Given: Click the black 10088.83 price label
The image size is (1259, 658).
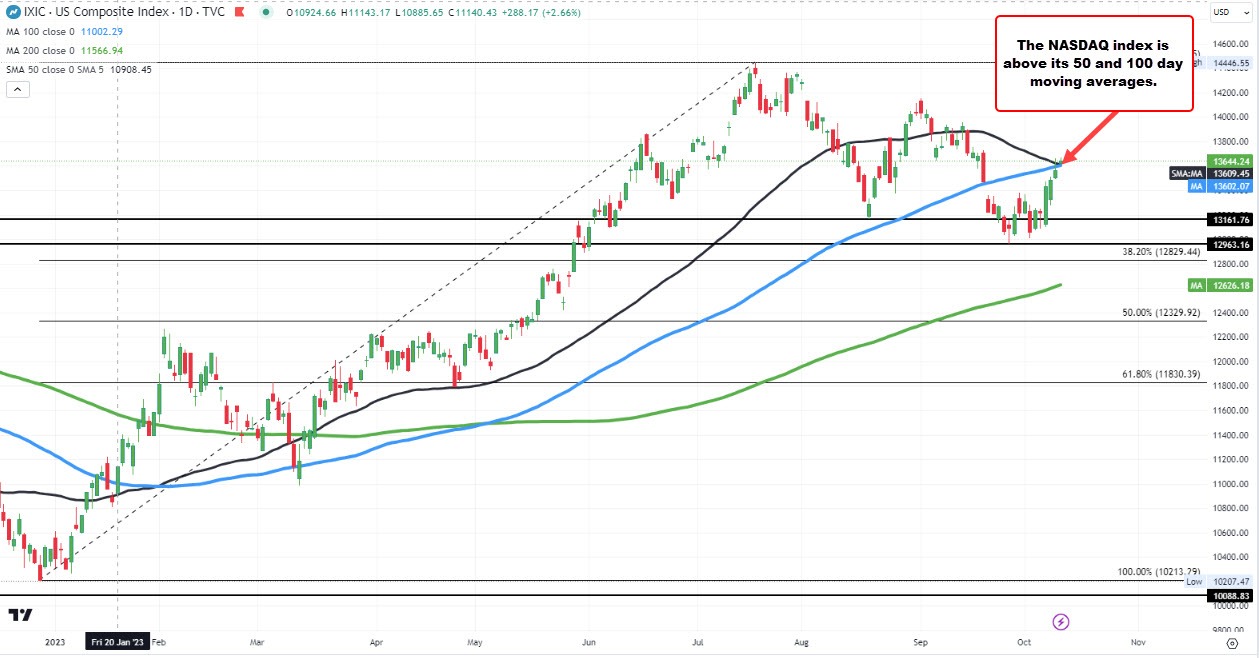Looking at the screenshot, I should 1229,595.
